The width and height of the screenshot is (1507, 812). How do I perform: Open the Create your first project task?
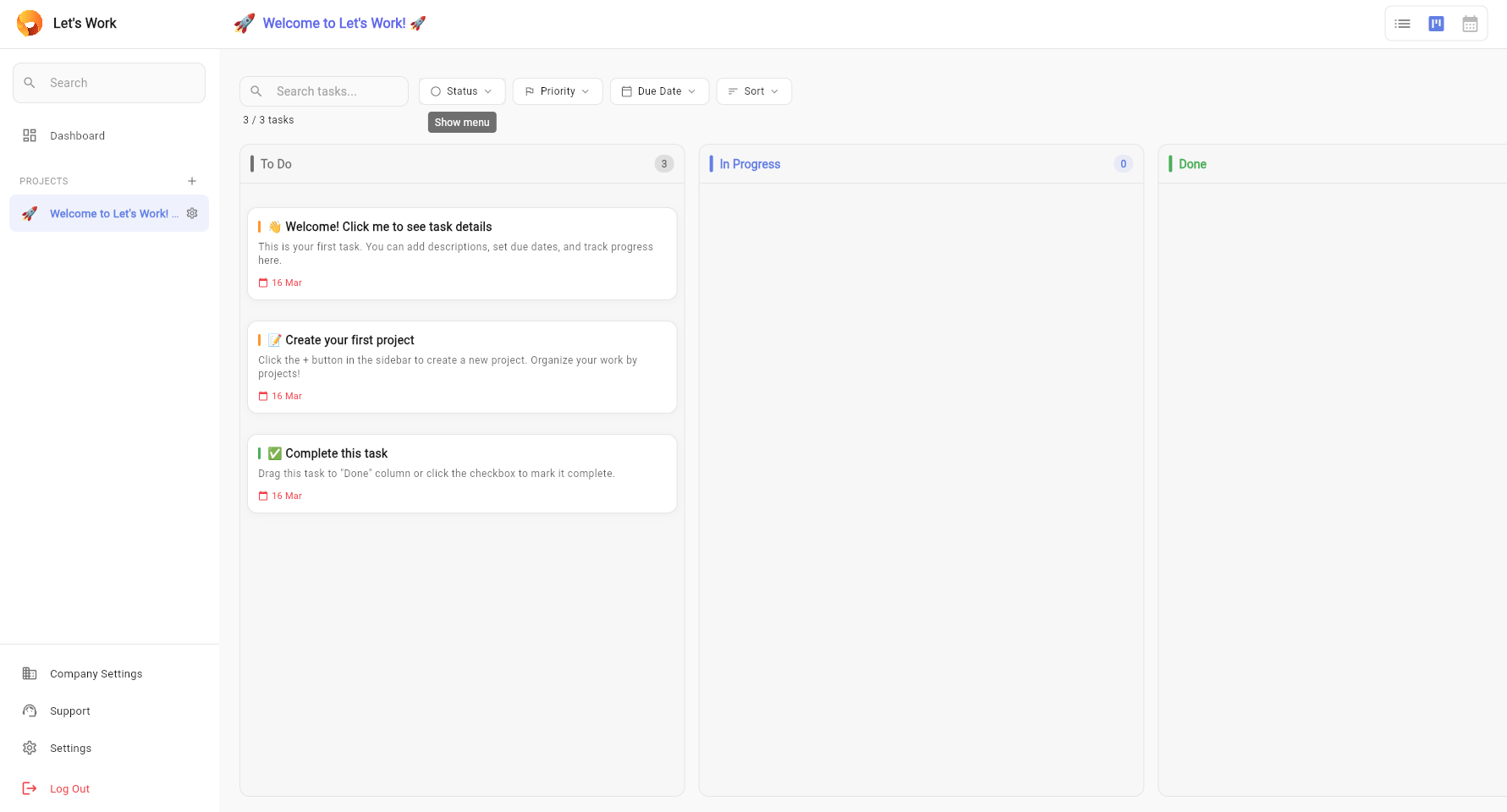(462, 367)
